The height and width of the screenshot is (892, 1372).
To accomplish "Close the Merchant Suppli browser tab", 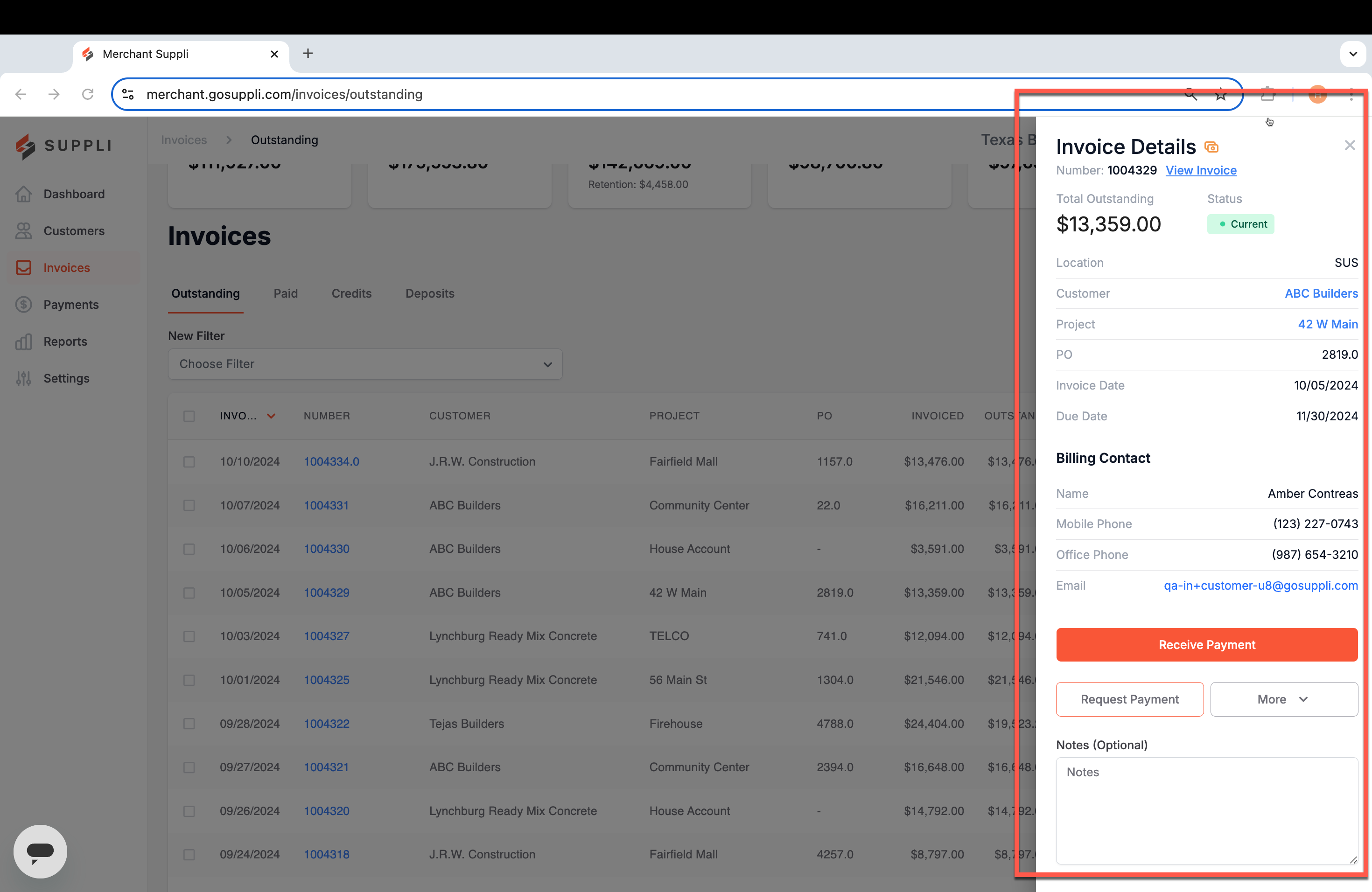I will coord(274,54).
